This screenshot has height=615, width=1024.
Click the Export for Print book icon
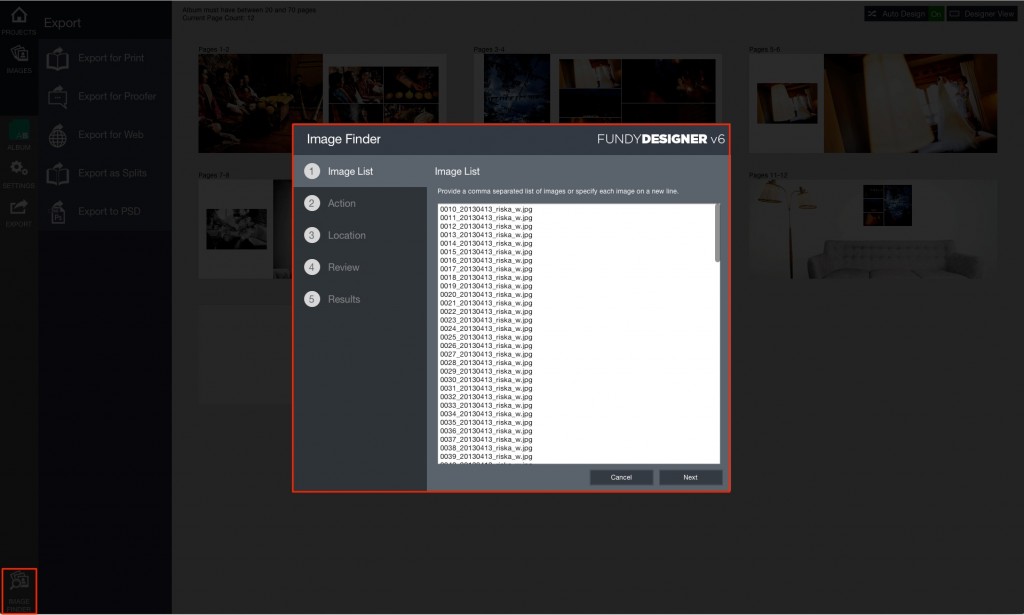(57, 59)
